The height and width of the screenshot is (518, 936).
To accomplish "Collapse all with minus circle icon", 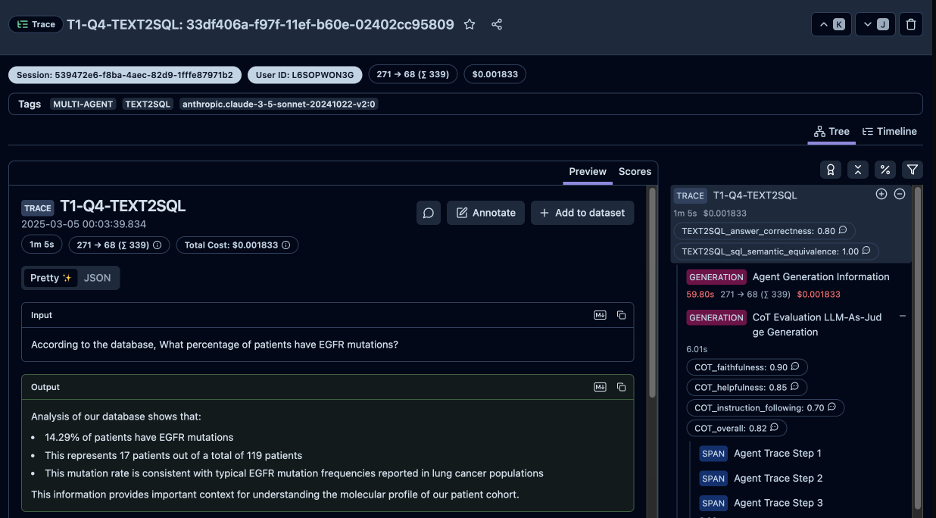I will pos(900,194).
